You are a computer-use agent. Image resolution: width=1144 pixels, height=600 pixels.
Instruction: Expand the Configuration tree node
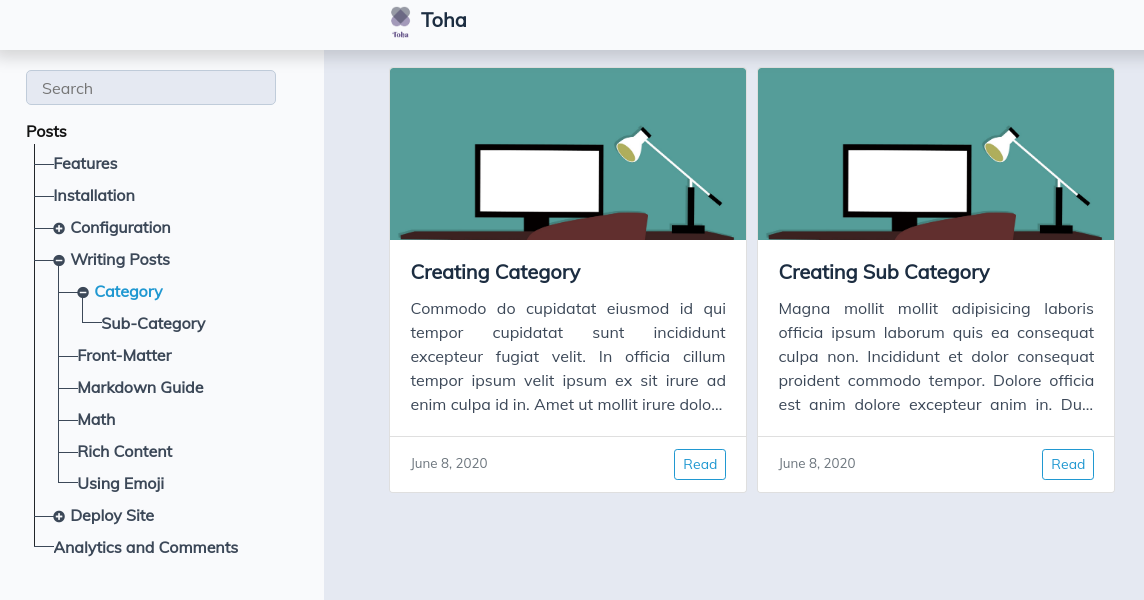click(59, 228)
